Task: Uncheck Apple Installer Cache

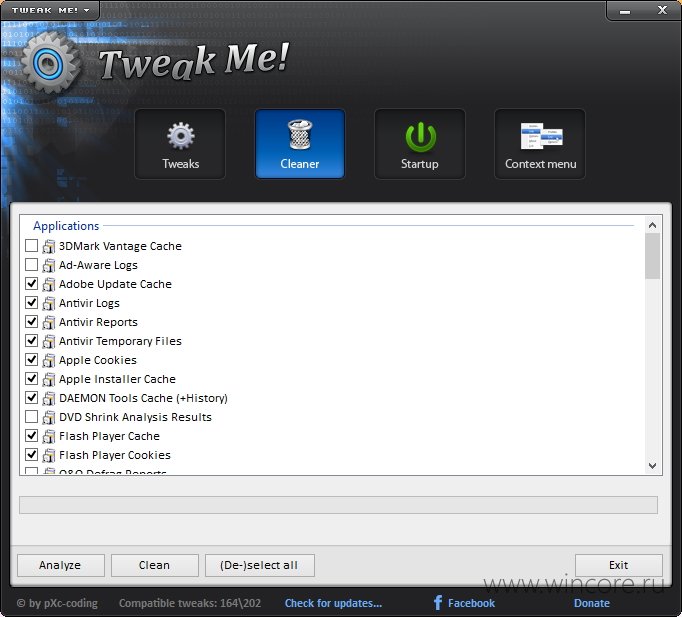Action: [31, 379]
